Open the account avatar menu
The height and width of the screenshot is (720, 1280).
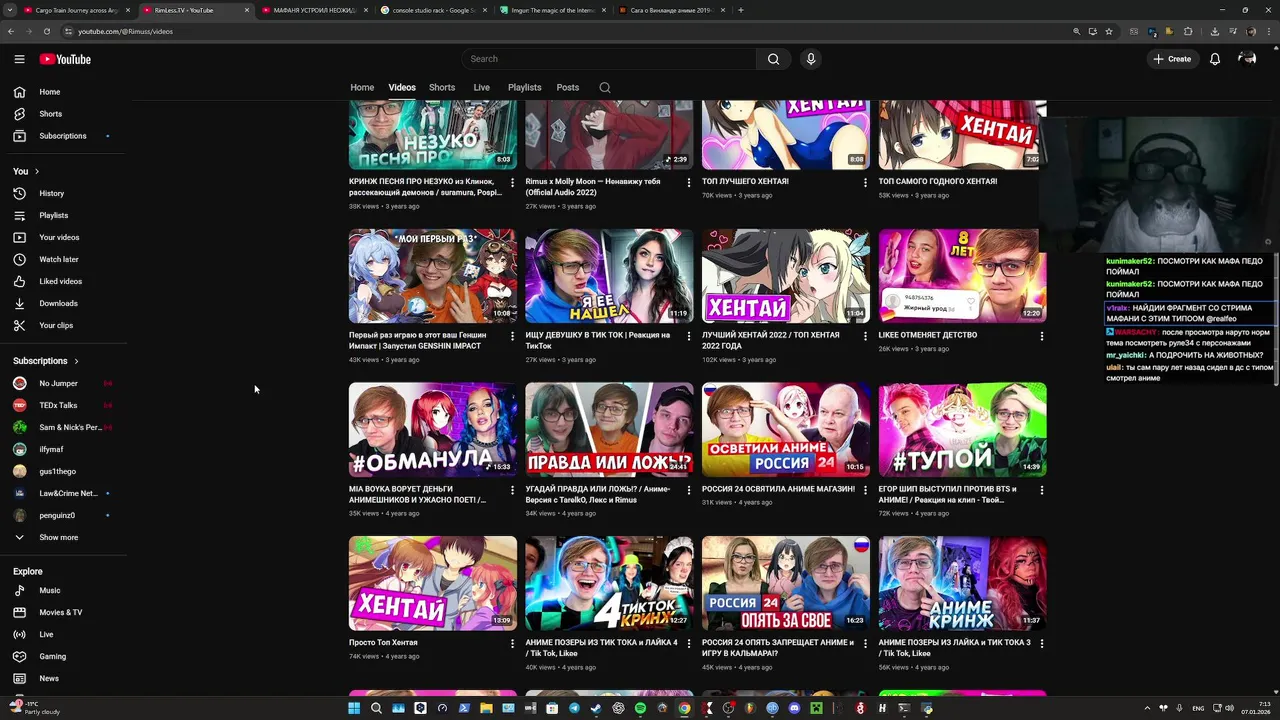[1247, 59]
